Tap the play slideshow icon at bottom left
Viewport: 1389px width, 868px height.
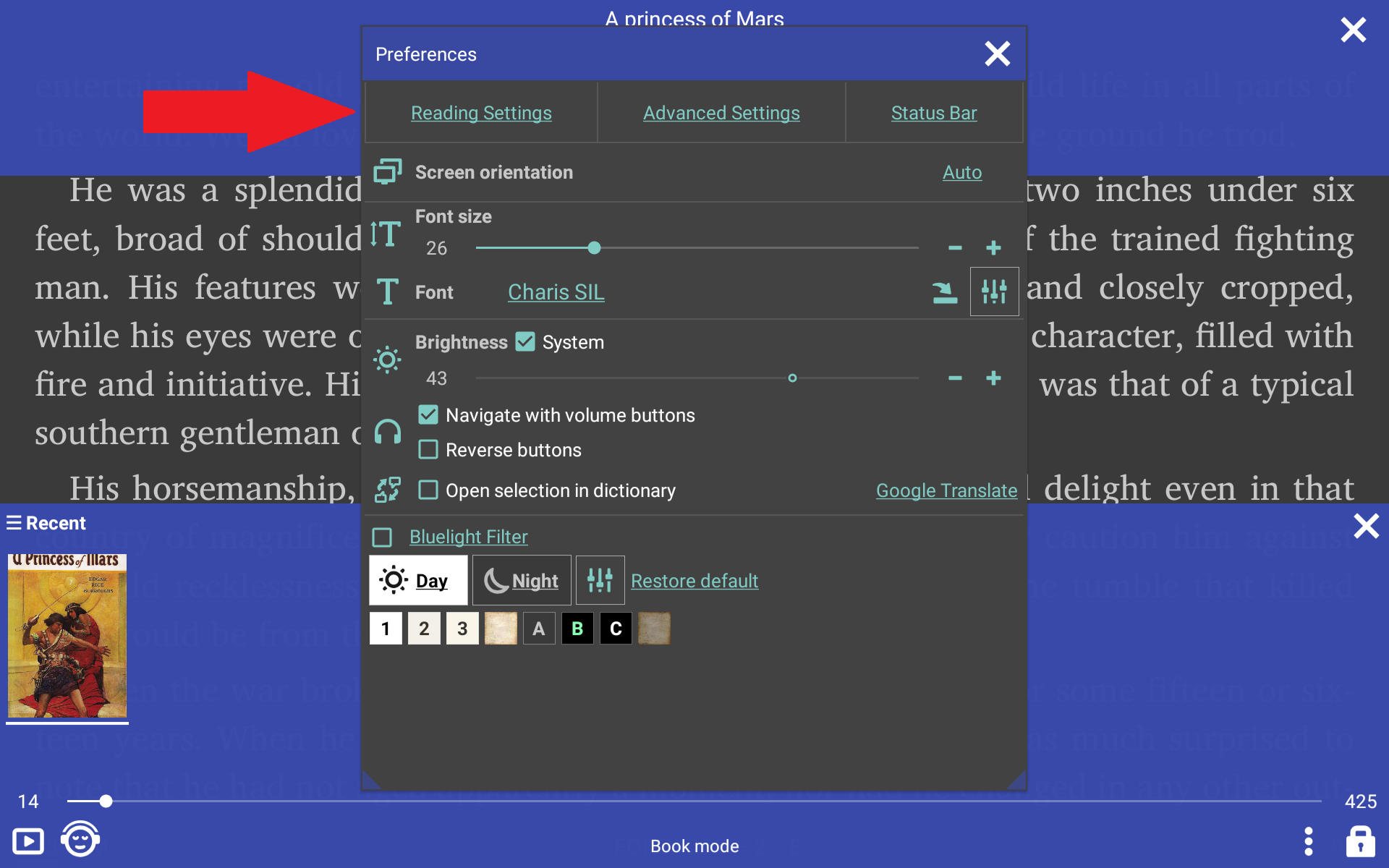(x=28, y=841)
